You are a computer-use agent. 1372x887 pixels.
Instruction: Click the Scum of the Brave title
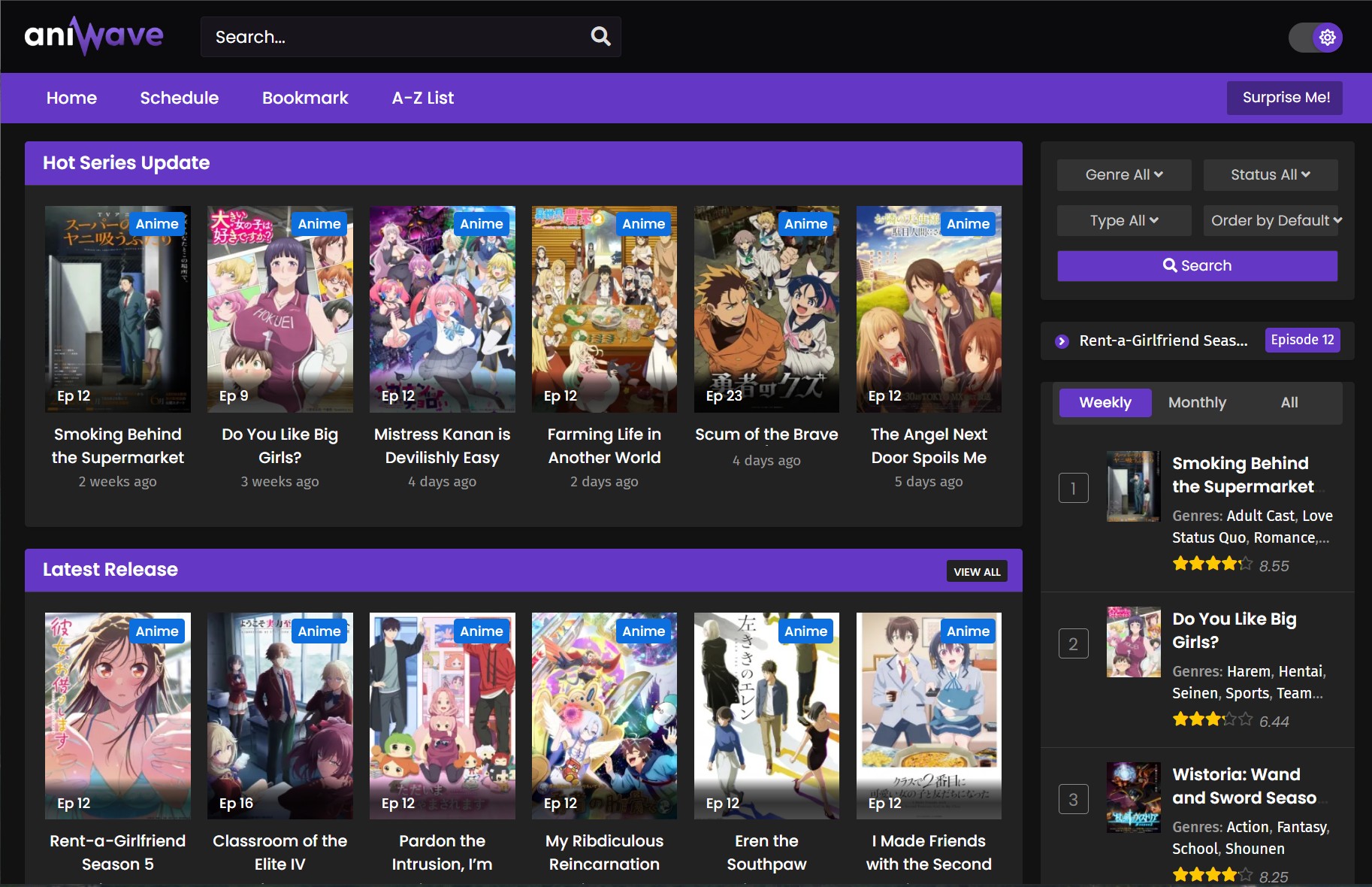click(x=766, y=434)
